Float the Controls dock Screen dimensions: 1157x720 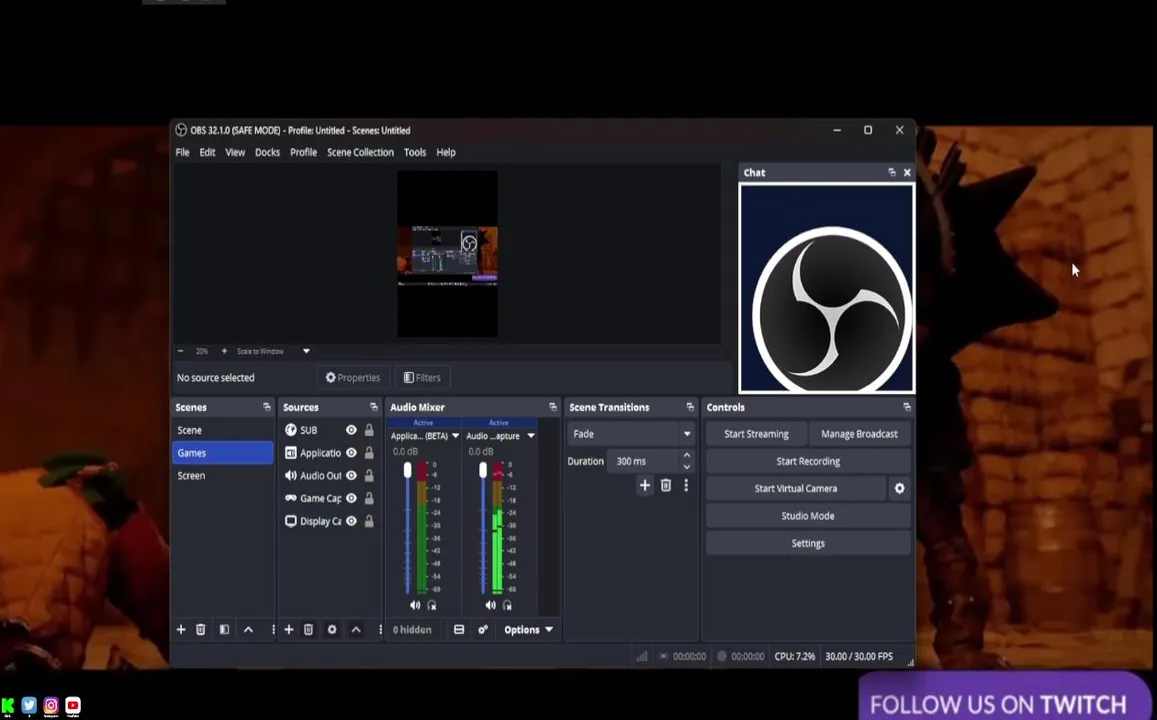[907, 407]
